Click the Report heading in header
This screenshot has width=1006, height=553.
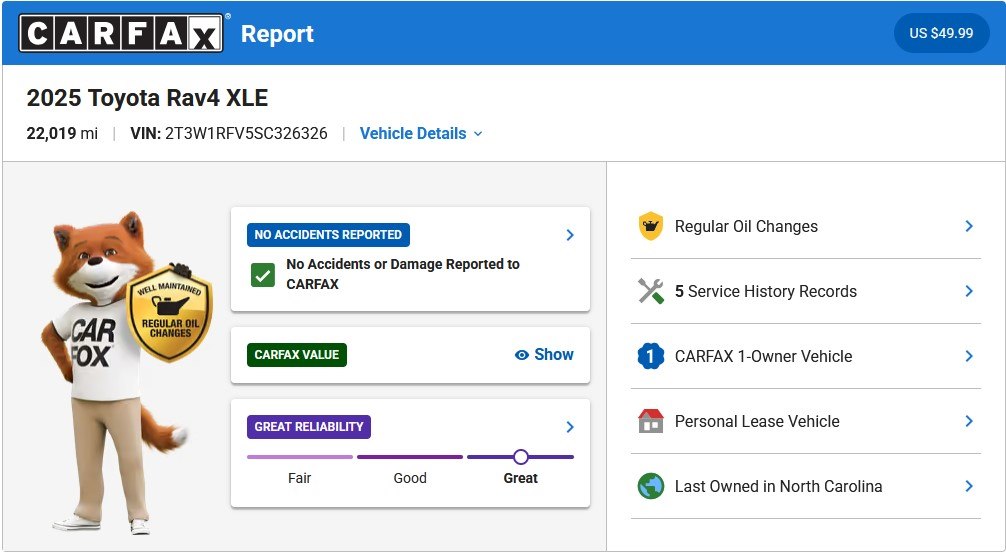(x=277, y=33)
